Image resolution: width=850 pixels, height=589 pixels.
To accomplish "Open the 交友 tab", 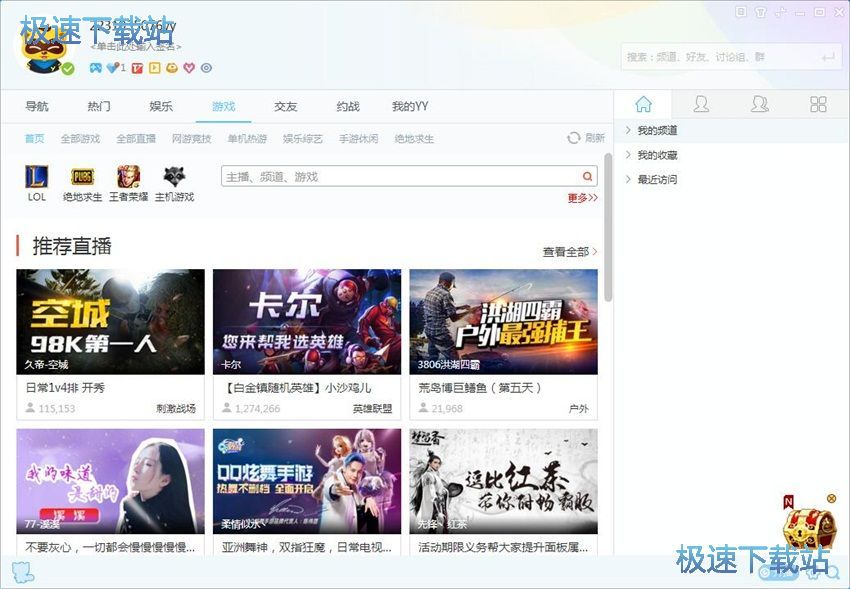I will tap(286, 106).
